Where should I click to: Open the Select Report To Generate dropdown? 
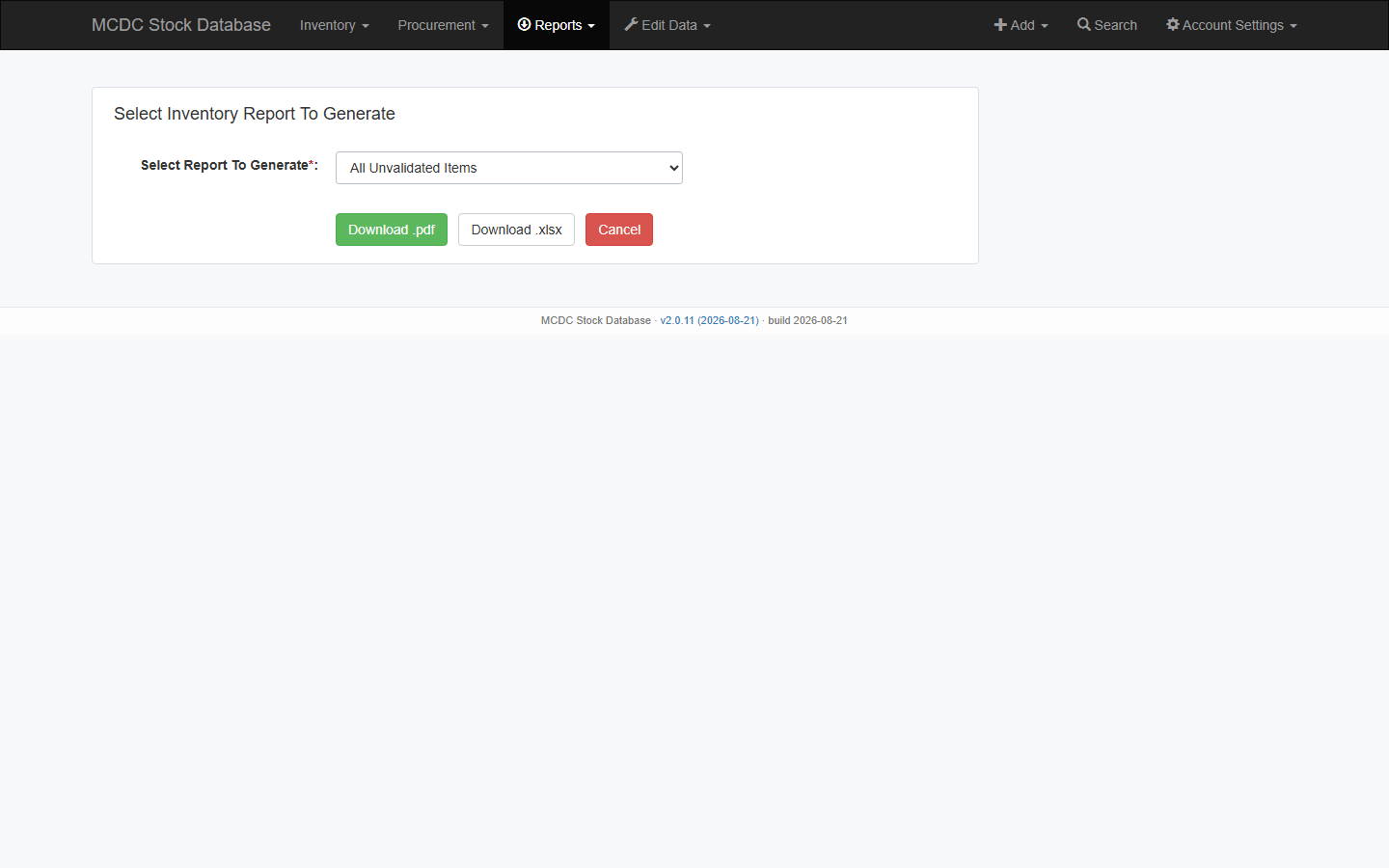click(x=509, y=168)
